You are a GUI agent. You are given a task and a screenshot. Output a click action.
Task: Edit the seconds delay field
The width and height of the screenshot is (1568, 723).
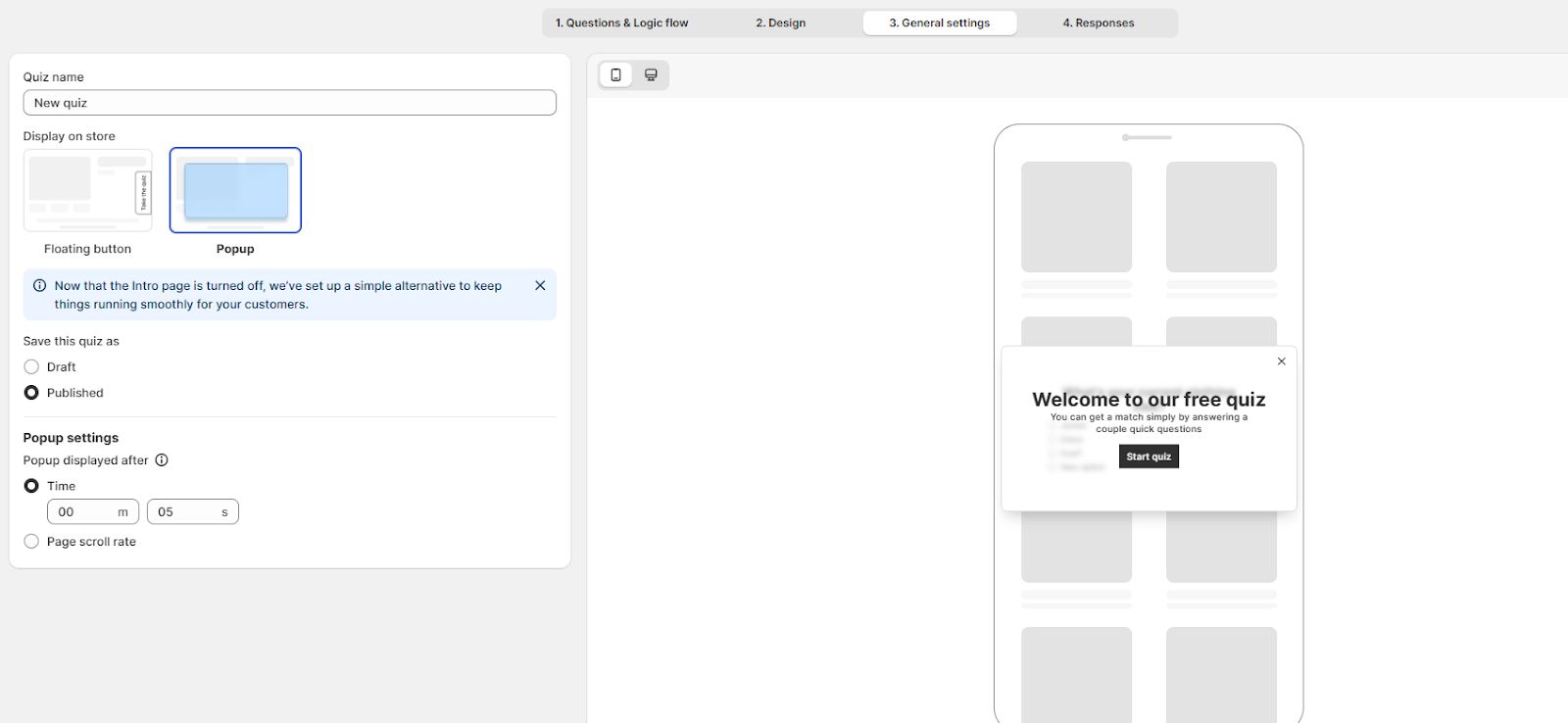pos(185,512)
